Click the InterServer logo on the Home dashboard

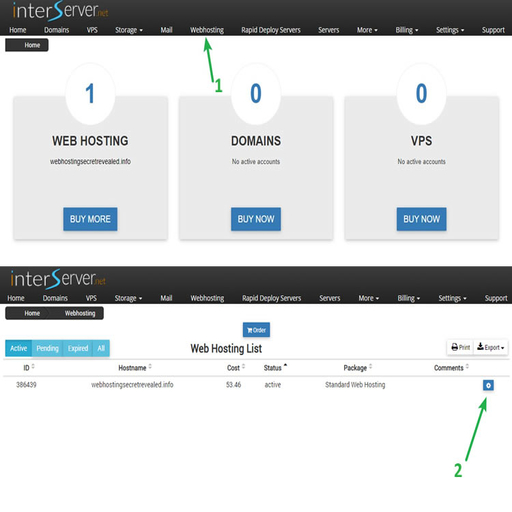click(60, 11)
